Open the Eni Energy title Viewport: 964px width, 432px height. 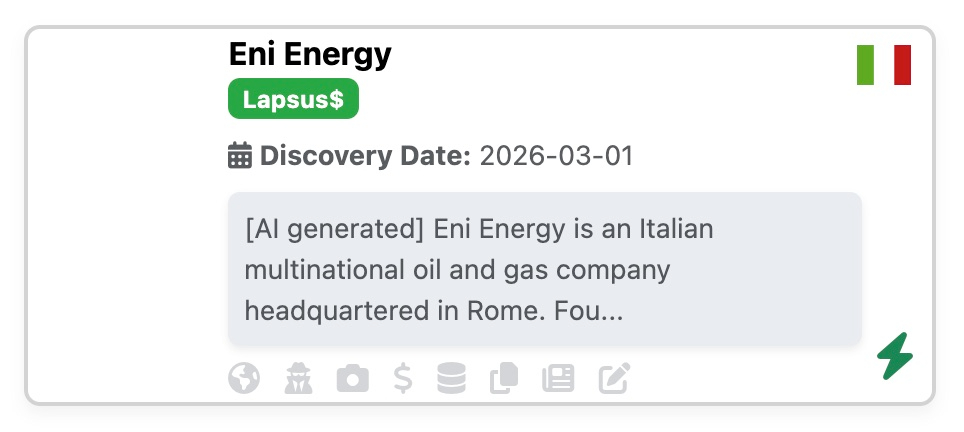[310, 54]
